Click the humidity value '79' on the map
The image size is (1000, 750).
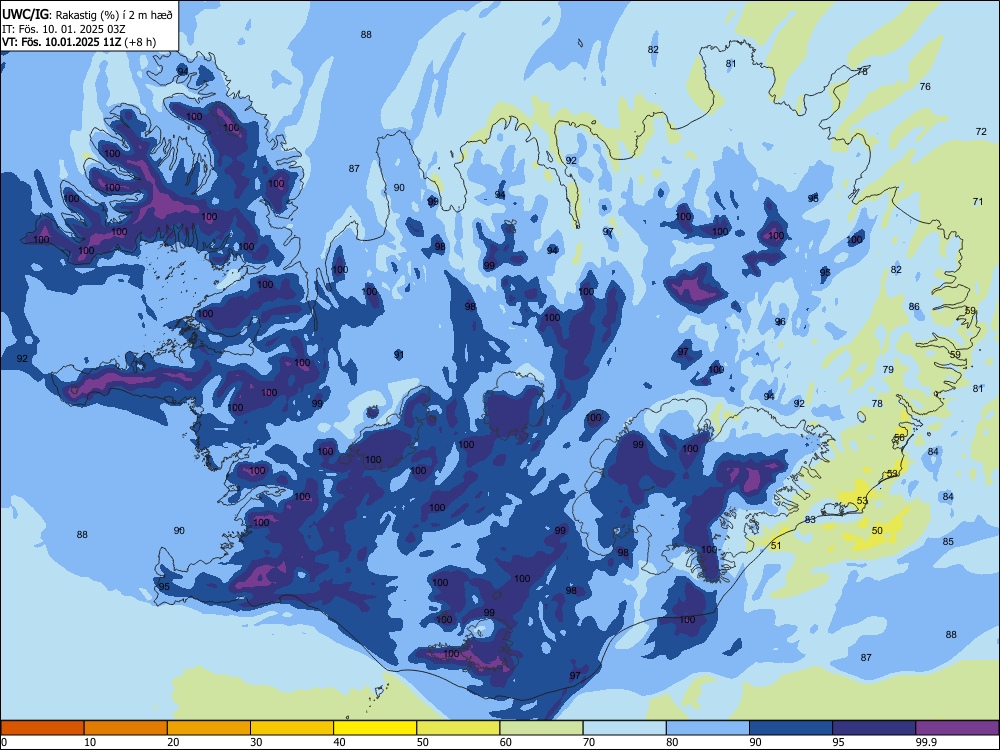888,370
